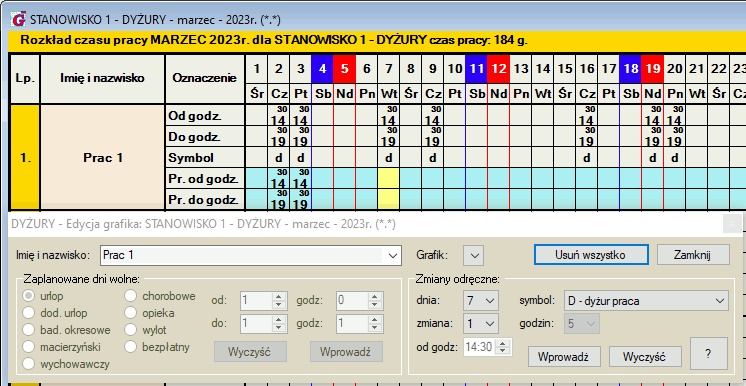Select the chorobowe radio button
The image size is (746, 386).
click(131, 296)
